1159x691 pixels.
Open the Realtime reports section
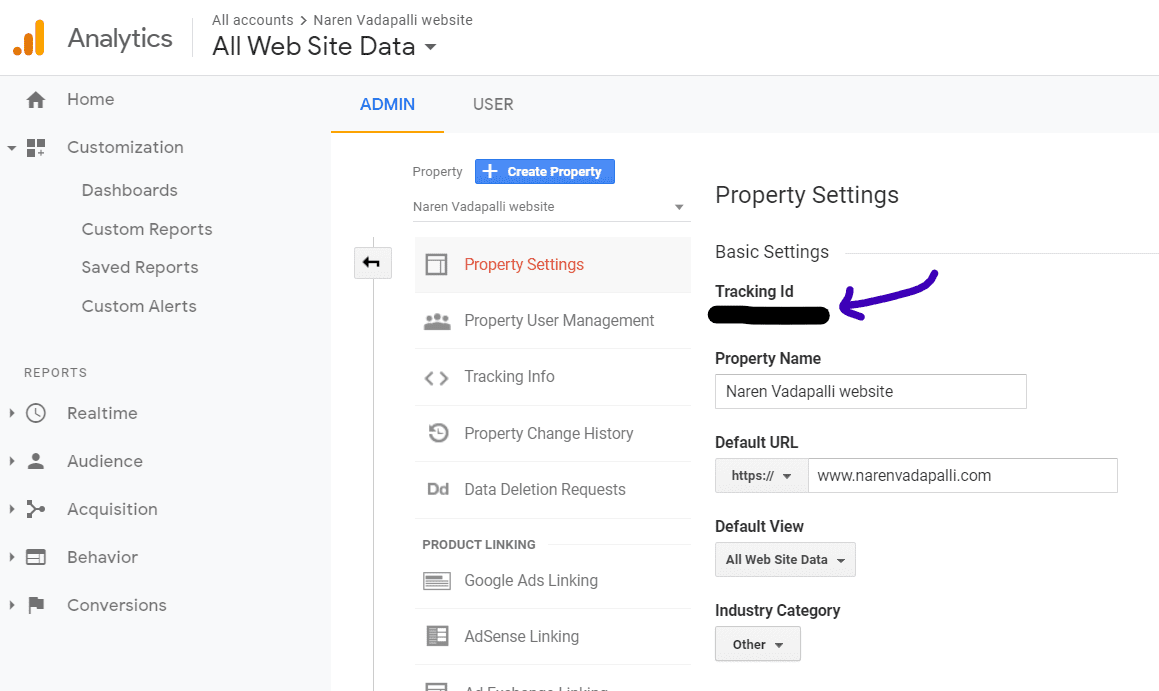pyautogui.click(x=102, y=413)
